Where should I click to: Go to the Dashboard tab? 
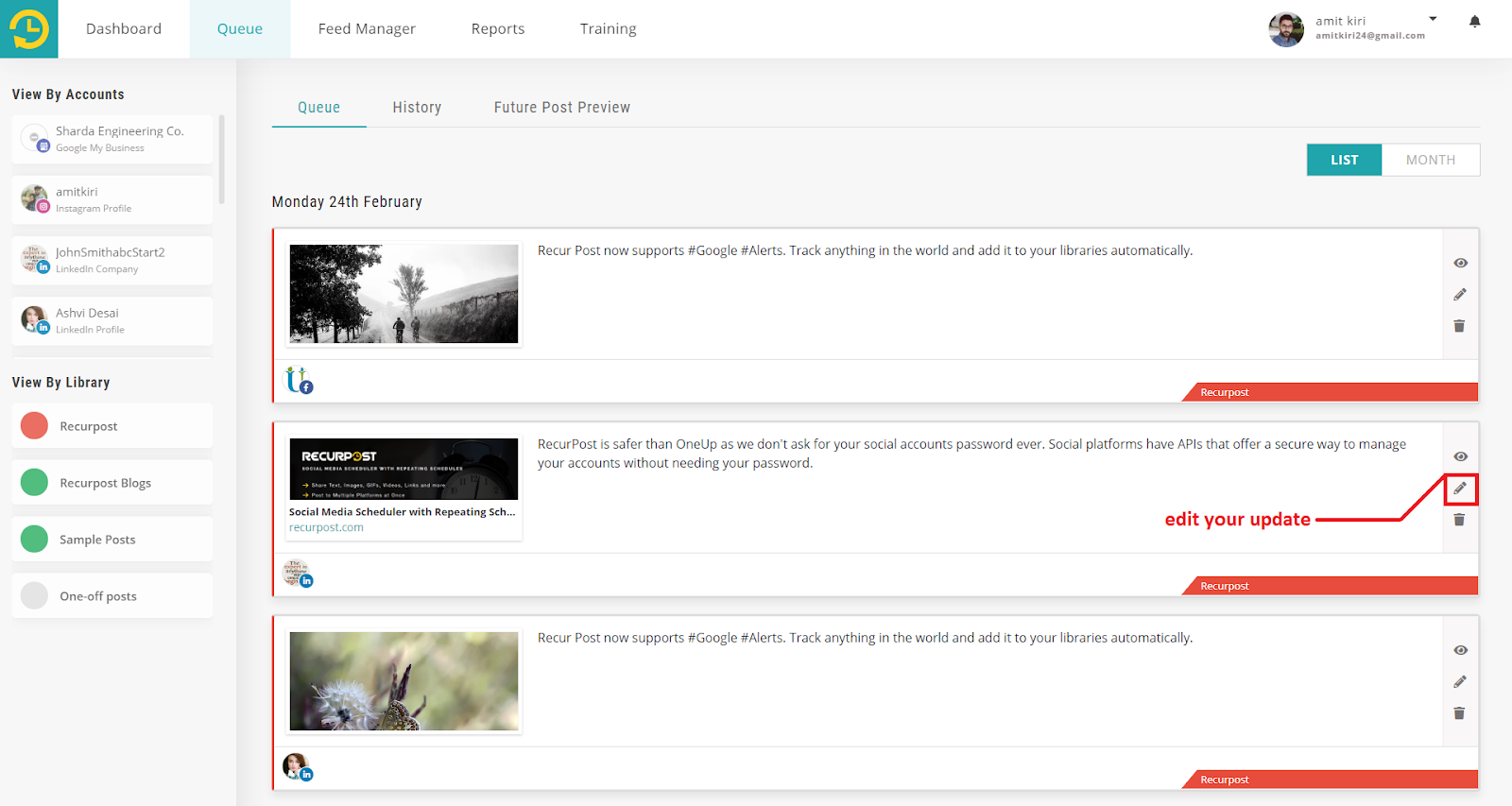click(124, 29)
